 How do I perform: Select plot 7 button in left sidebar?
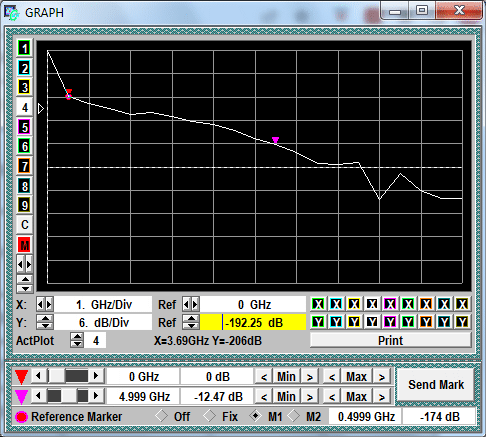coord(24,166)
